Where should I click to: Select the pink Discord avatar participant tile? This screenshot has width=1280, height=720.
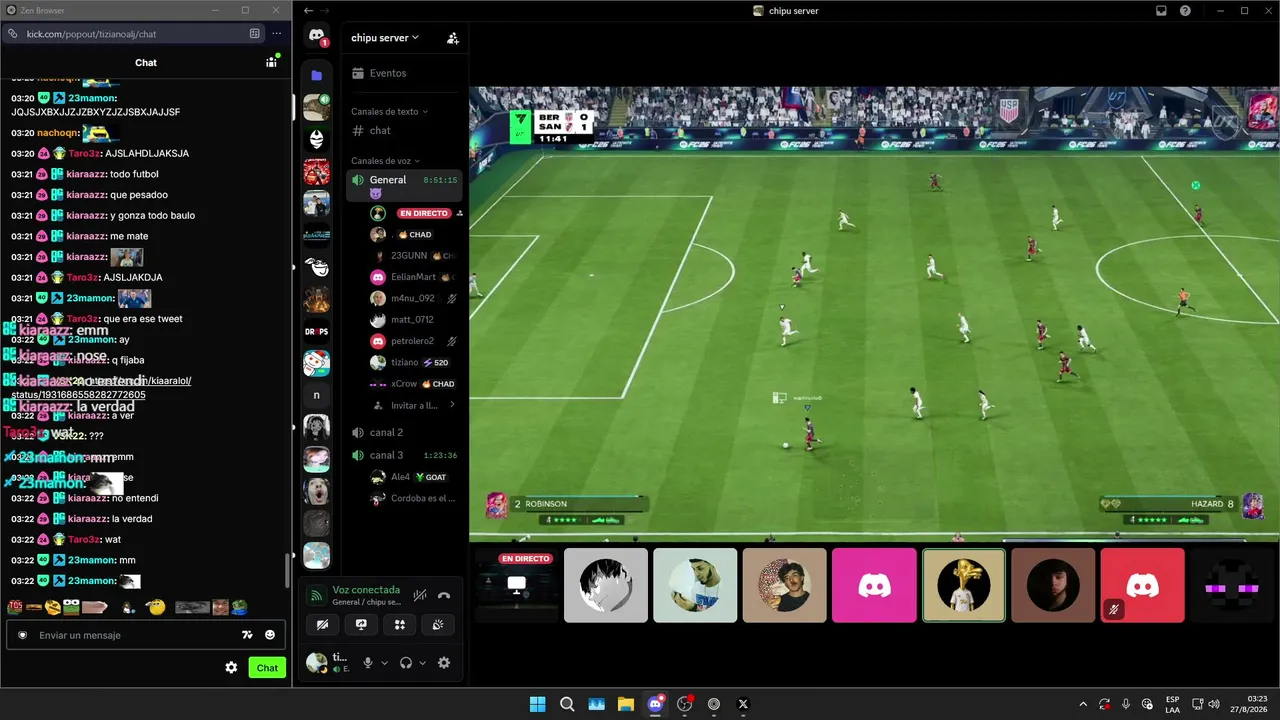pos(874,585)
